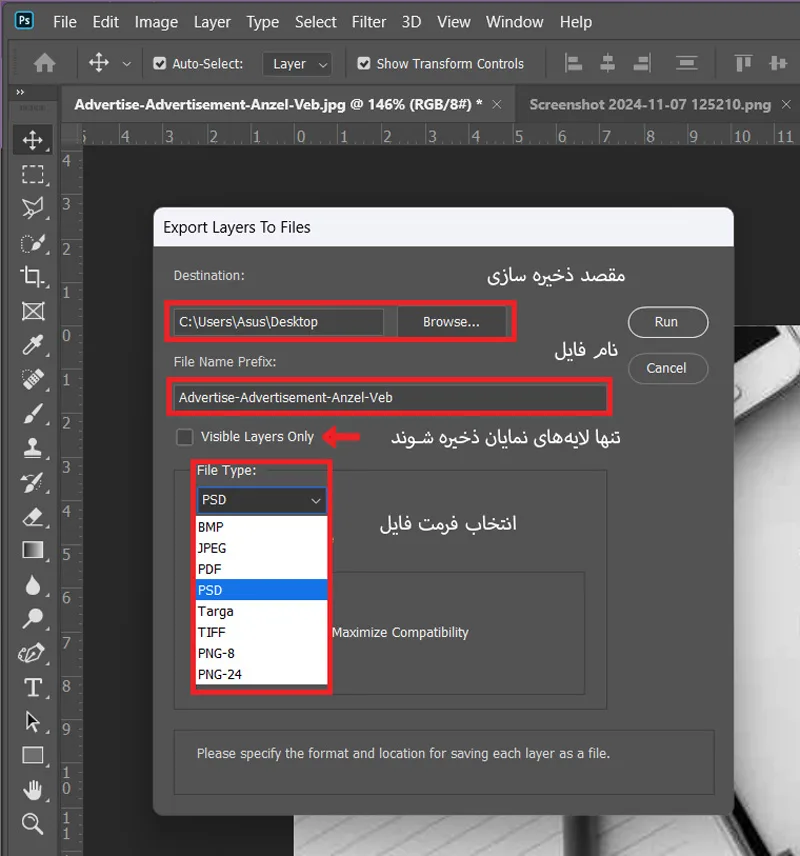Viewport: 800px width, 856px height.
Task: Open the Filter menu
Action: tap(369, 22)
